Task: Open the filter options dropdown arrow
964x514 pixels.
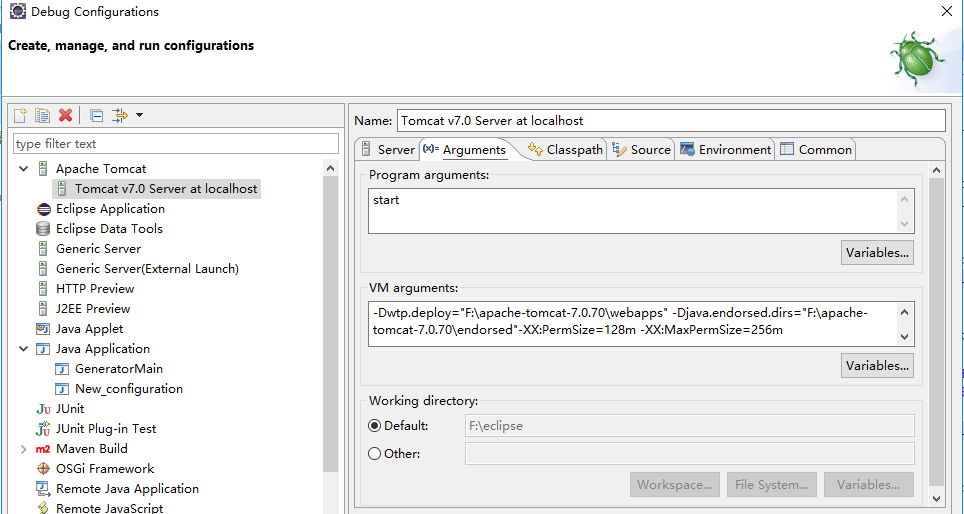Action: pos(139,115)
